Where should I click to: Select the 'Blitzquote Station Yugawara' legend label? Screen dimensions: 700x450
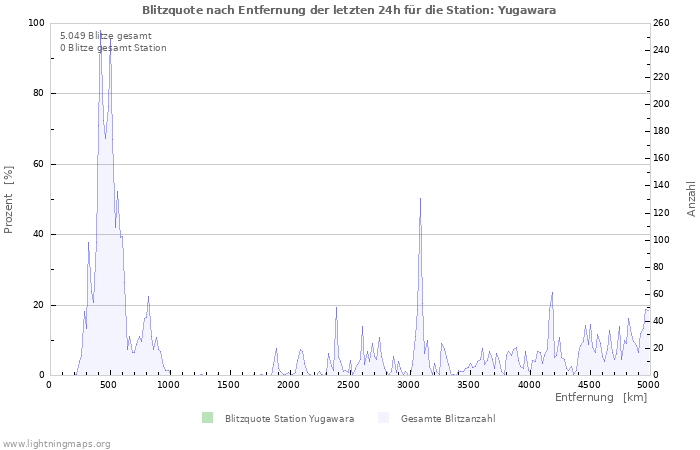click(289, 419)
